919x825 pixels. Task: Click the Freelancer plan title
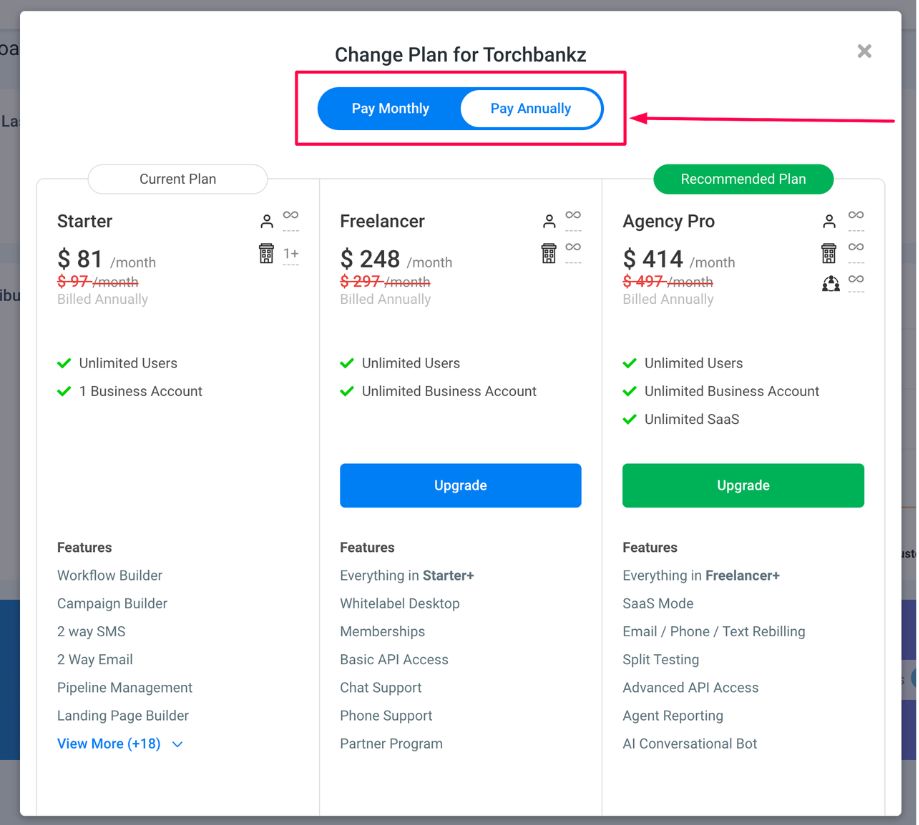(382, 221)
